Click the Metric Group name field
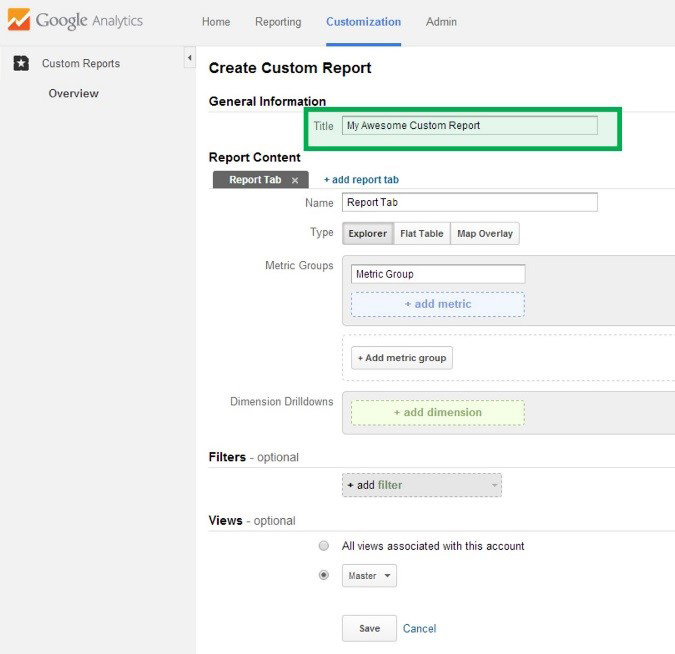 (438, 274)
